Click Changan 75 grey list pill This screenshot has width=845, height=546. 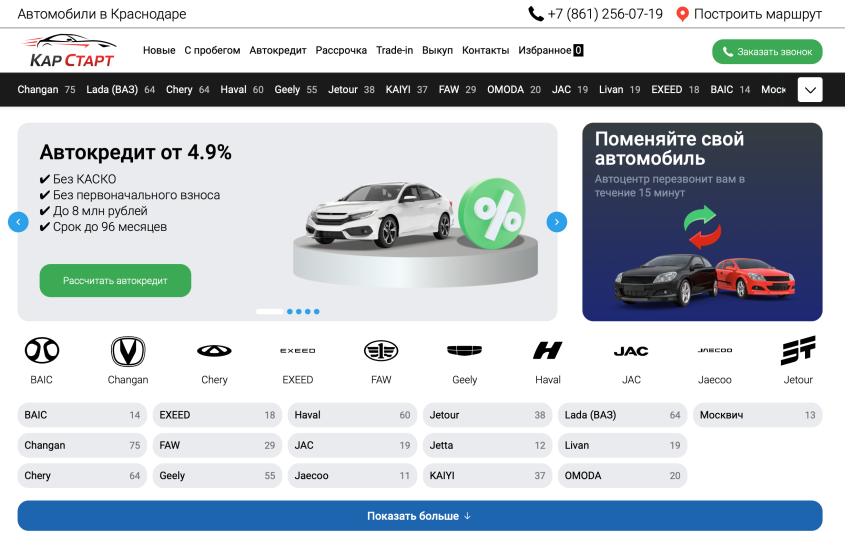[82, 445]
